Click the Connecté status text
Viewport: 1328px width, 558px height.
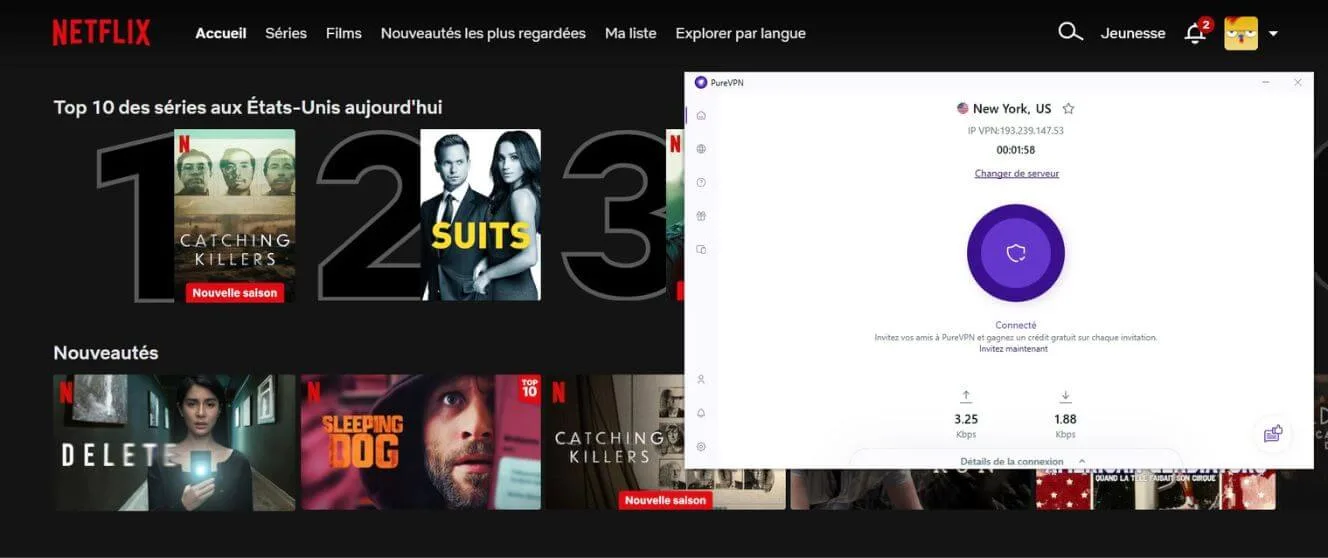[1016, 325]
